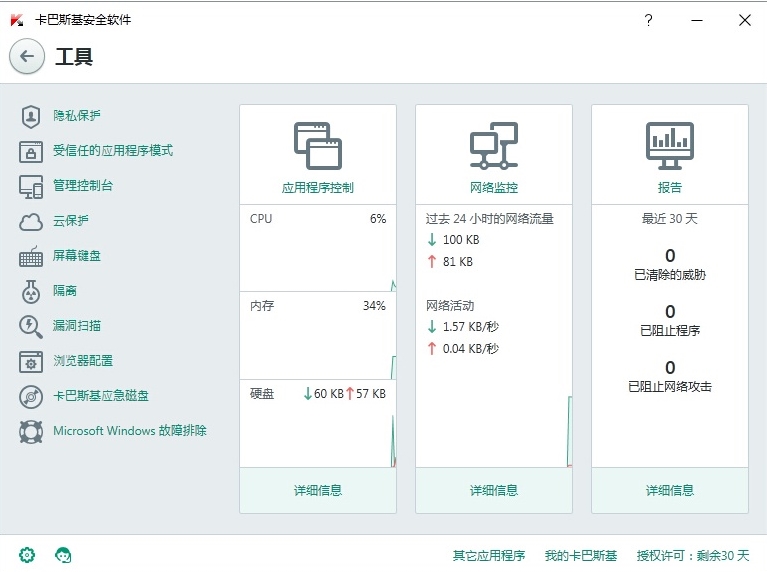Screen dimensions: 767x572
Task: Start 漏洞扫描 from the sidebar
Action: 77,325
